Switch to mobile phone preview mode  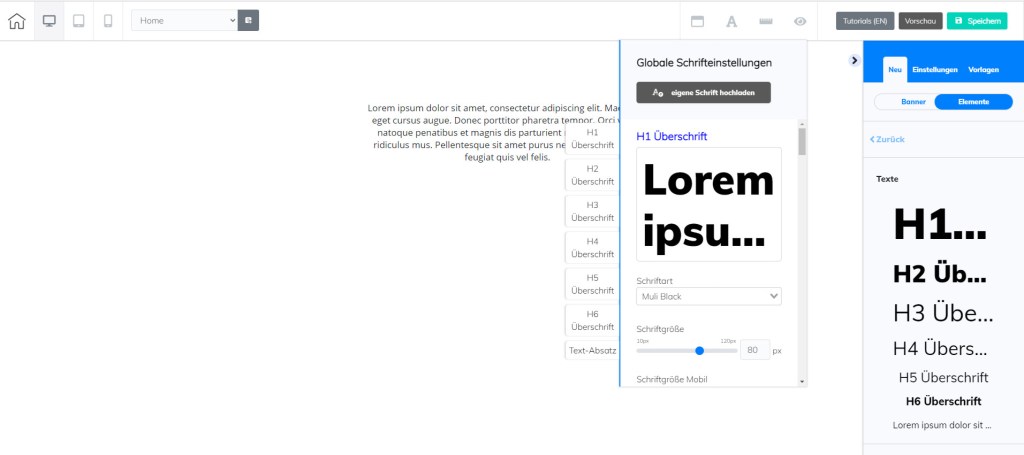click(x=108, y=21)
